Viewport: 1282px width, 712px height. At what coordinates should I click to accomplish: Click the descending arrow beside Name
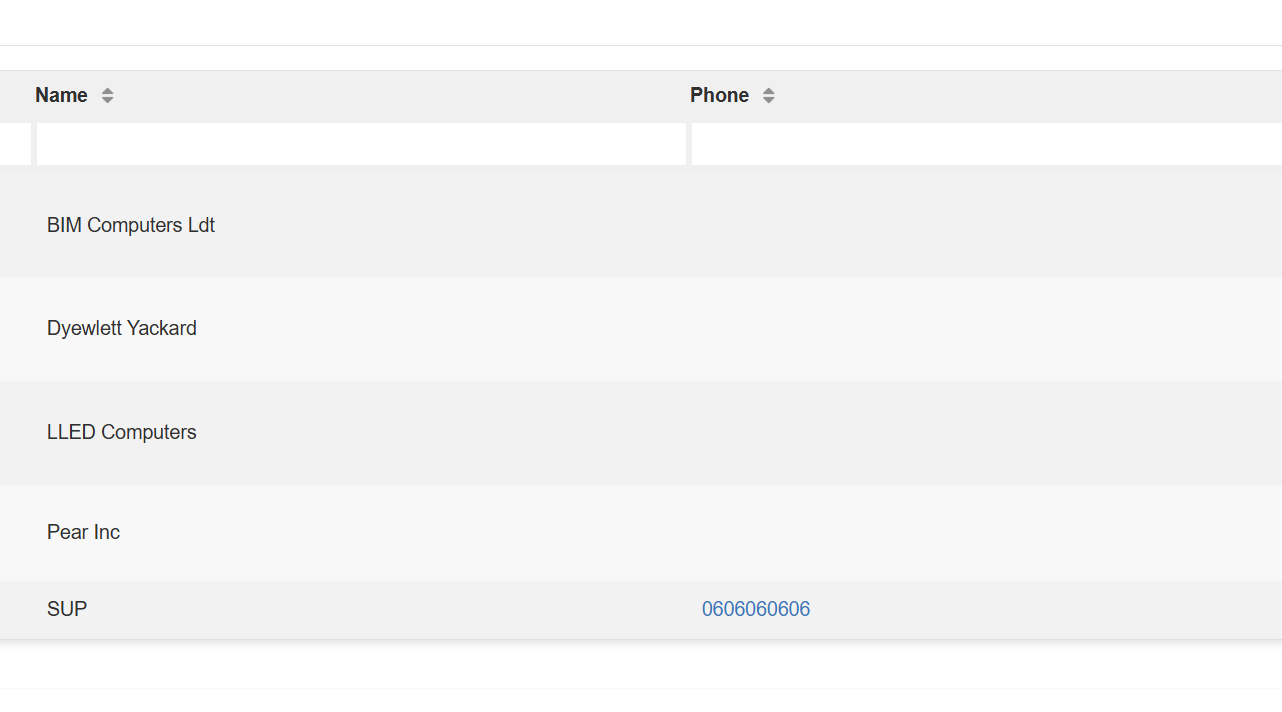pos(107,100)
